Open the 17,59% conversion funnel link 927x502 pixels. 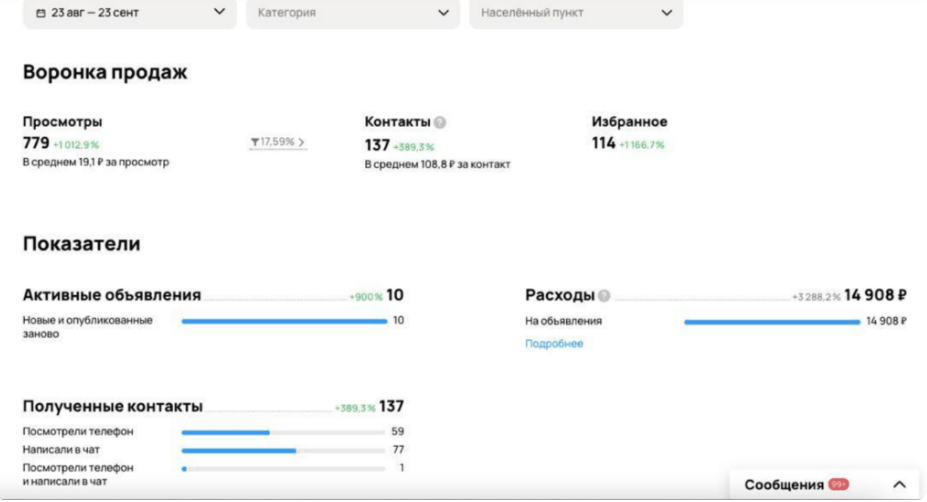(278, 142)
